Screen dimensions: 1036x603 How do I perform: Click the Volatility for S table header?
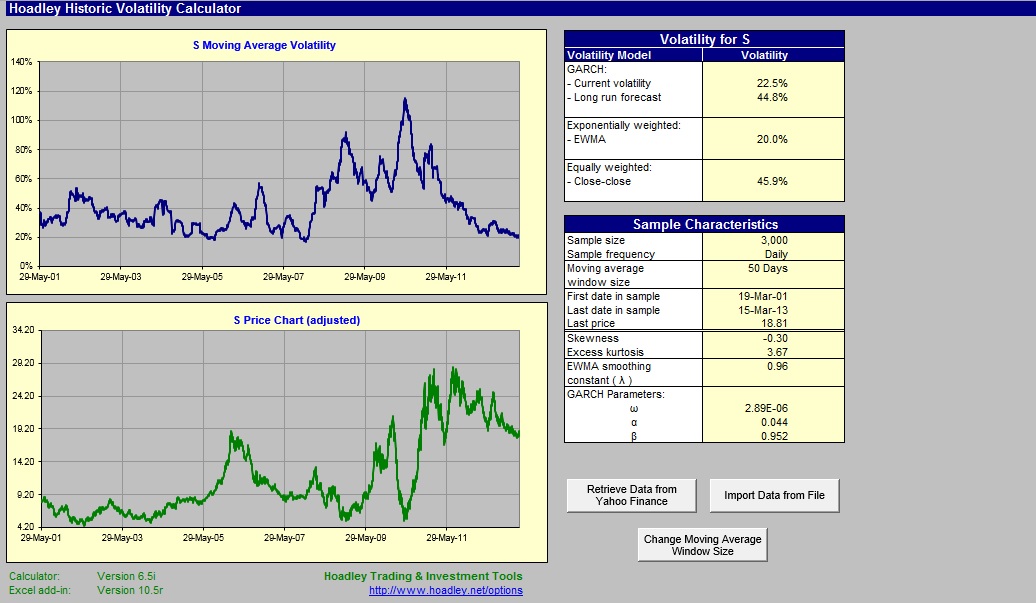(x=704, y=39)
